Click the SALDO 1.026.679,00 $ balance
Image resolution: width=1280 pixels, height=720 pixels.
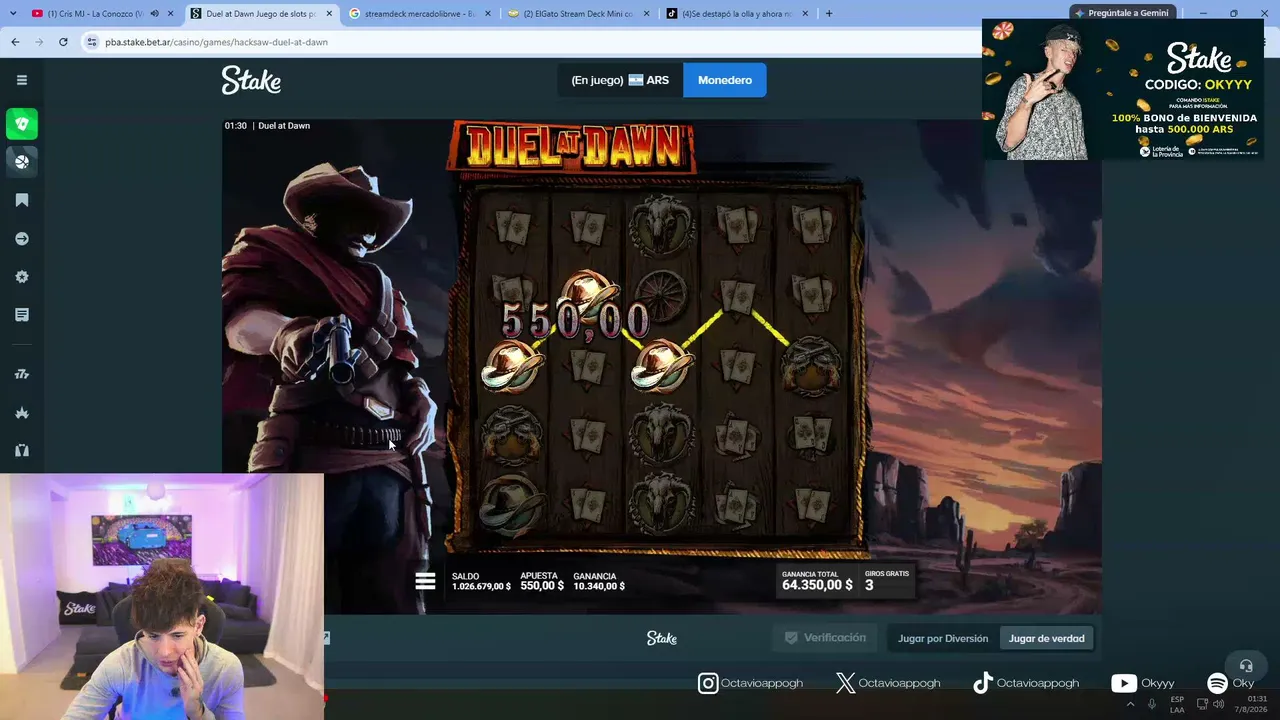[481, 581]
